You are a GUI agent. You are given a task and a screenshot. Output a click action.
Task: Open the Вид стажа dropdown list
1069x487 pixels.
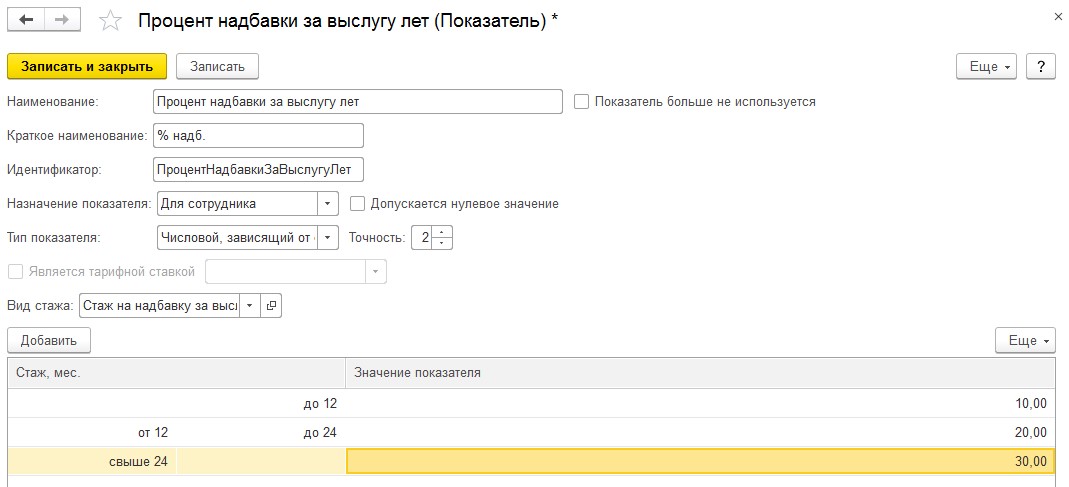point(249,306)
